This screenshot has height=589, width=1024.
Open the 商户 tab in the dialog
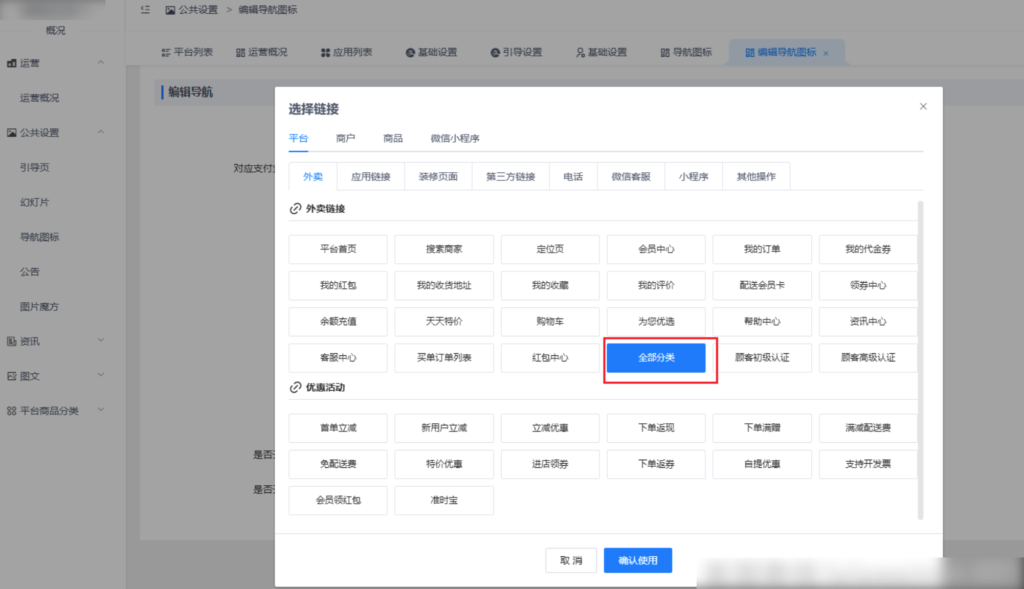[345, 139]
